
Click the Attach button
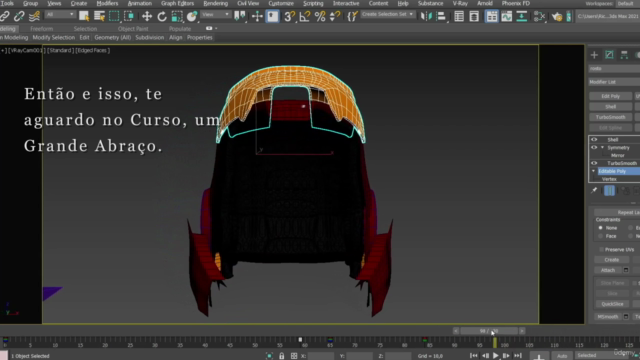[x=608, y=270]
